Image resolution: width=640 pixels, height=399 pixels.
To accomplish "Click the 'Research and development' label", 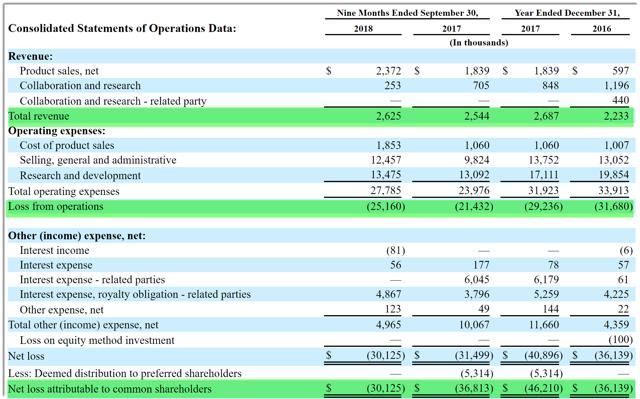I will click(x=80, y=176).
